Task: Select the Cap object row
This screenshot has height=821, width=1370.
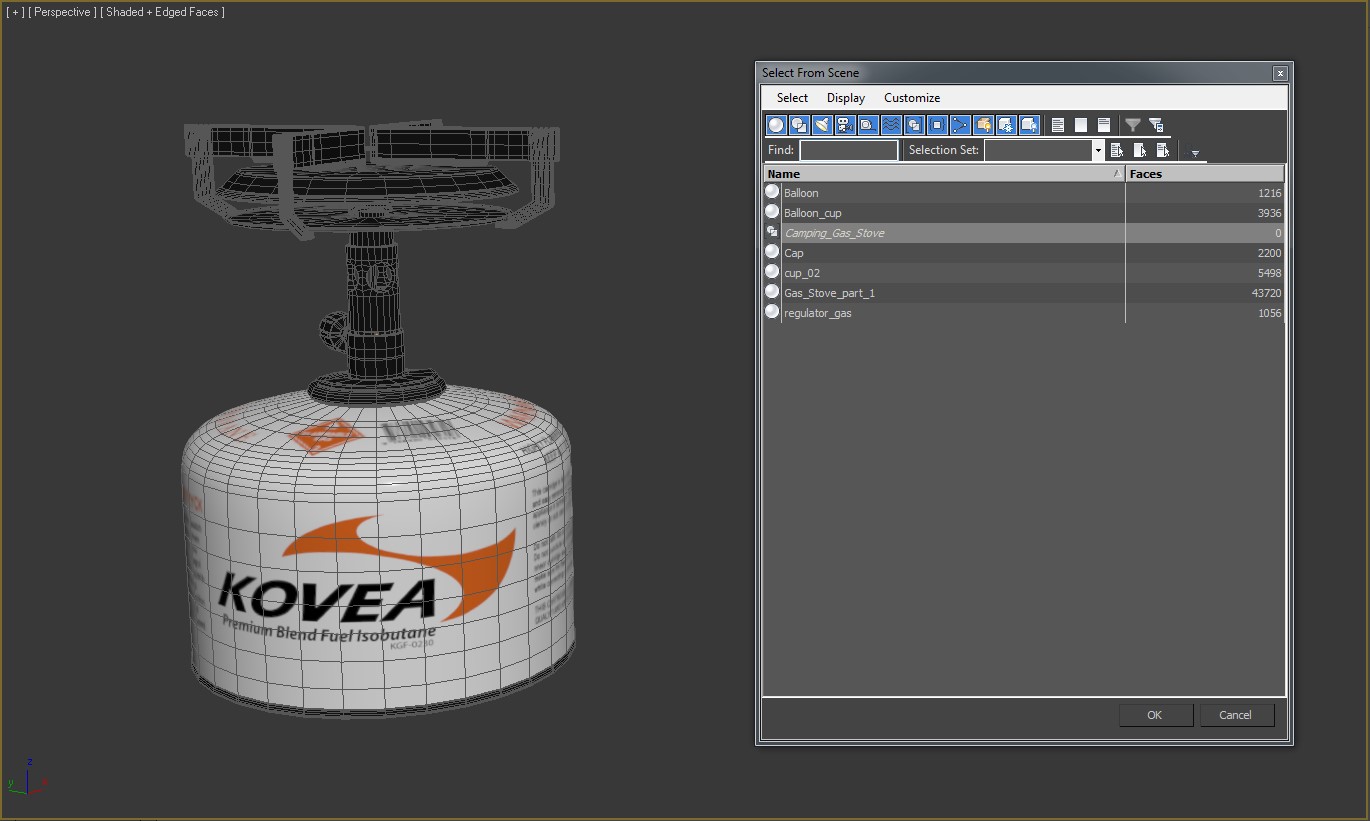Action: [1023, 253]
